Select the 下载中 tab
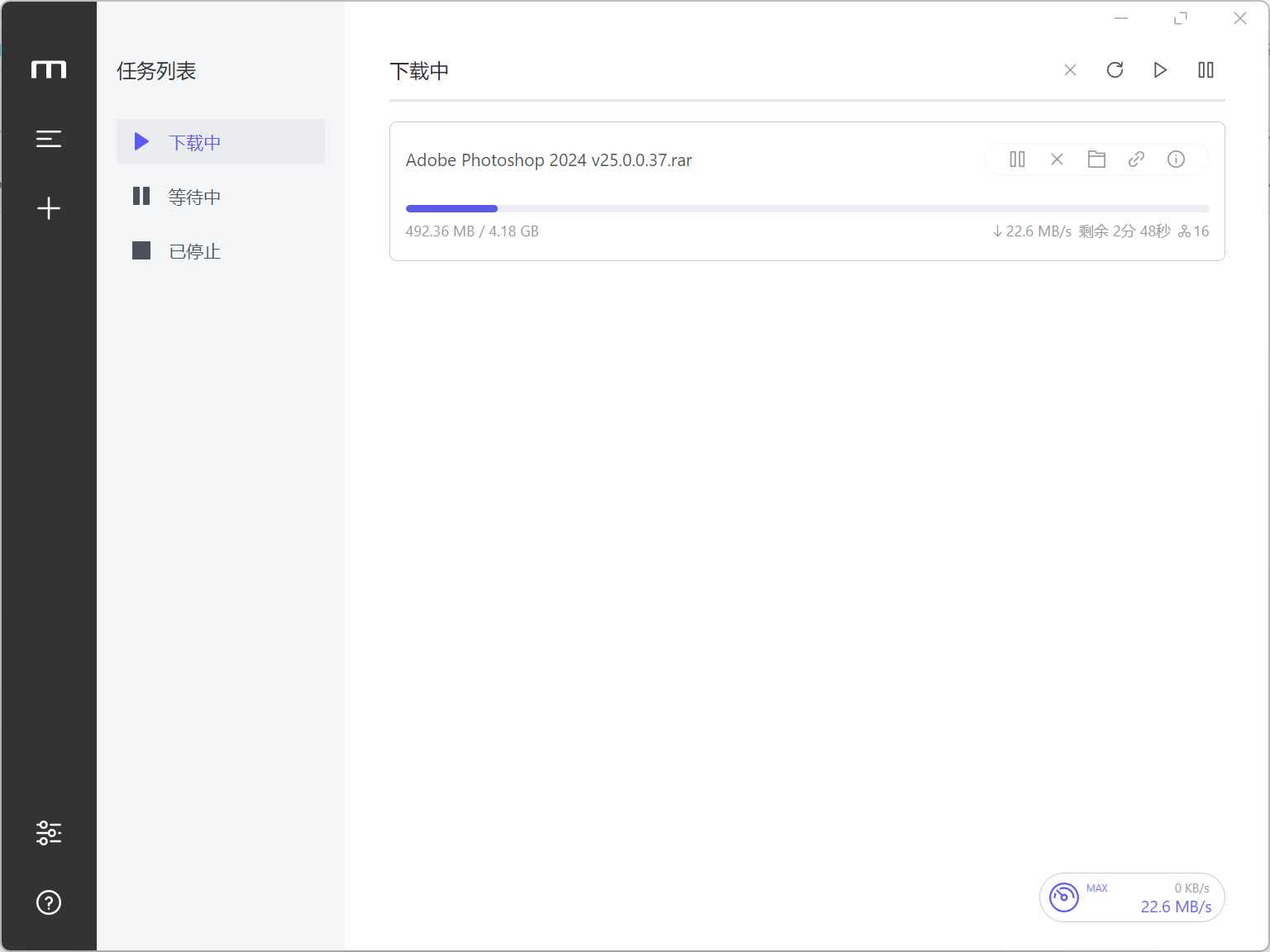This screenshot has width=1270, height=952. pos(221,142)
